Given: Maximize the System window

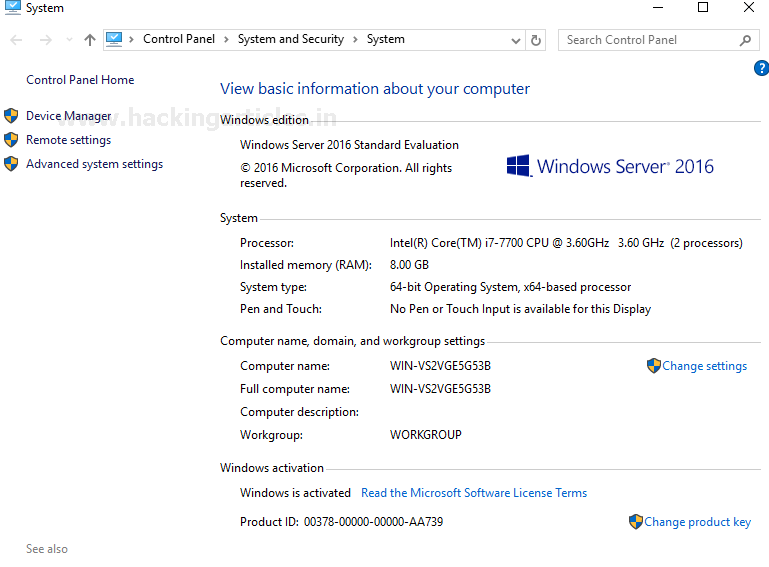Looking at the screenshot, I should (x=703, y=7).
